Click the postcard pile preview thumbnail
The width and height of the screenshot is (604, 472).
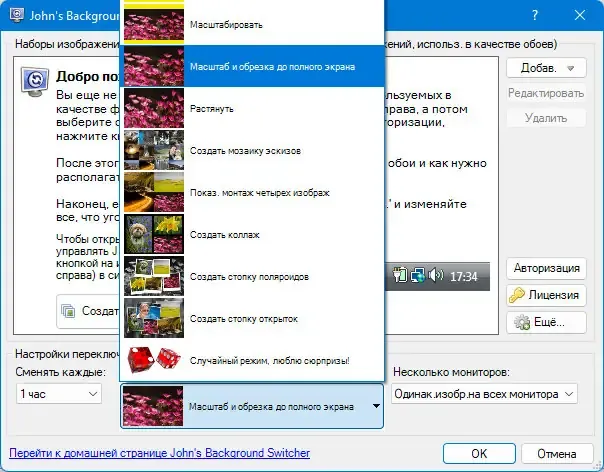tap(154, 318)
